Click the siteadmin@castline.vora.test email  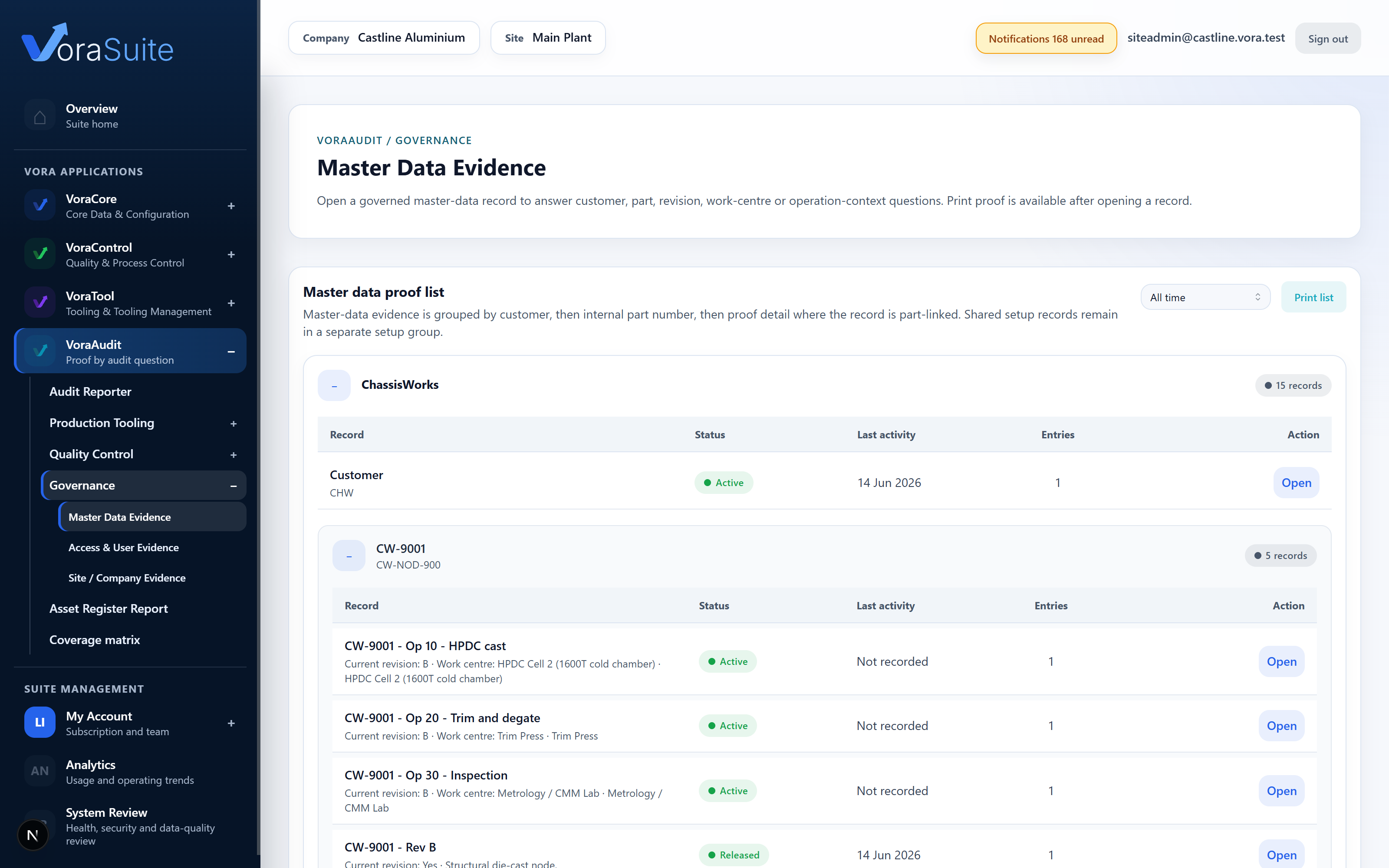[x=1206, y=38]
